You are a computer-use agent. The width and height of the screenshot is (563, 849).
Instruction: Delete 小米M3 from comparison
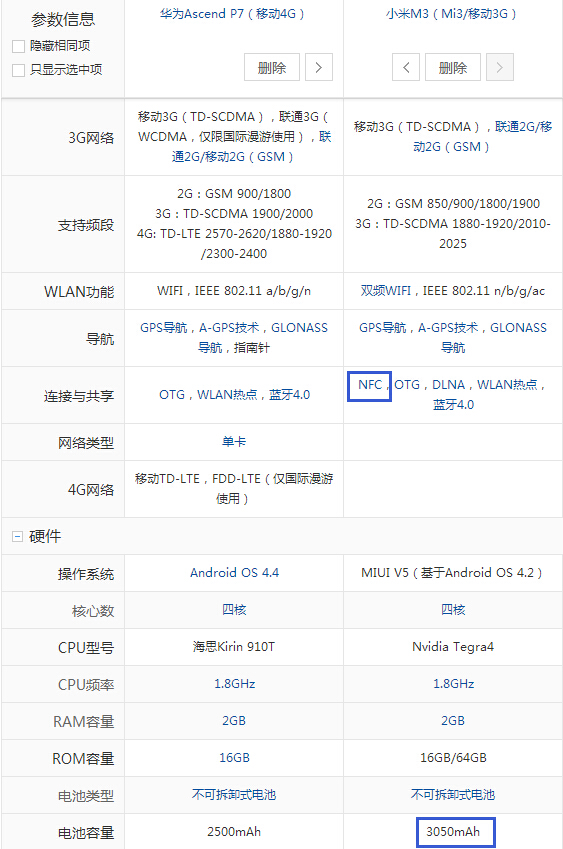click(x=453, y=68)
